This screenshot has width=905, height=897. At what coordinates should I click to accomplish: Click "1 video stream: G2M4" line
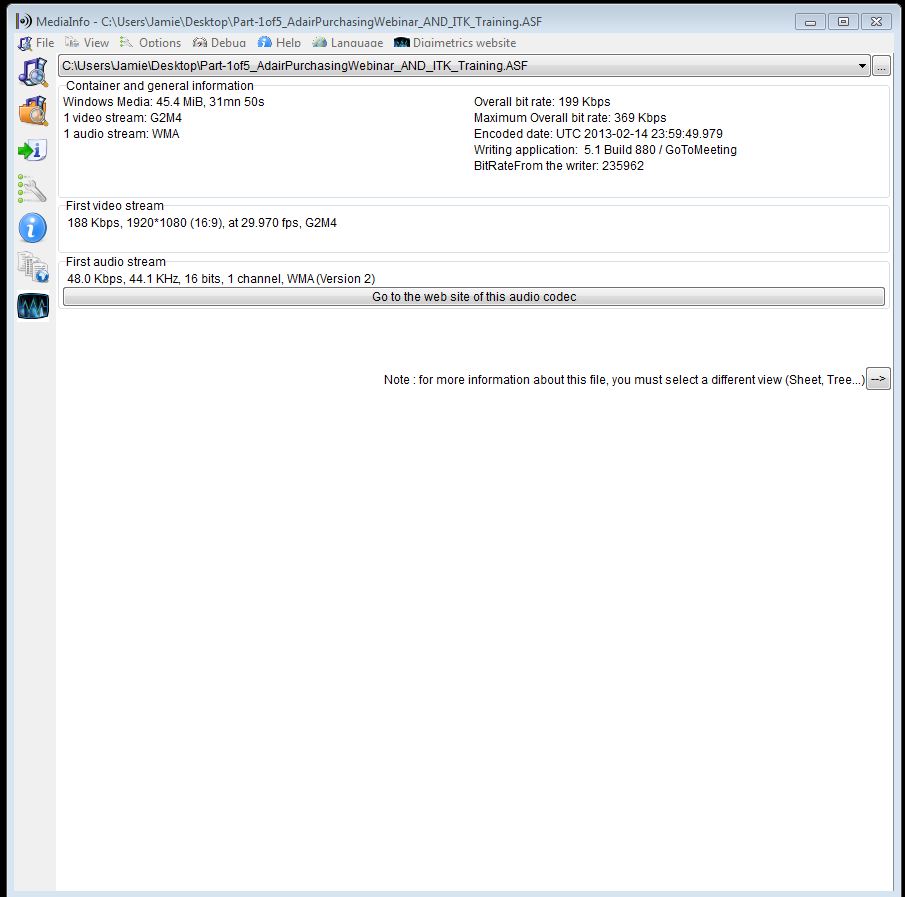[122, 118]
